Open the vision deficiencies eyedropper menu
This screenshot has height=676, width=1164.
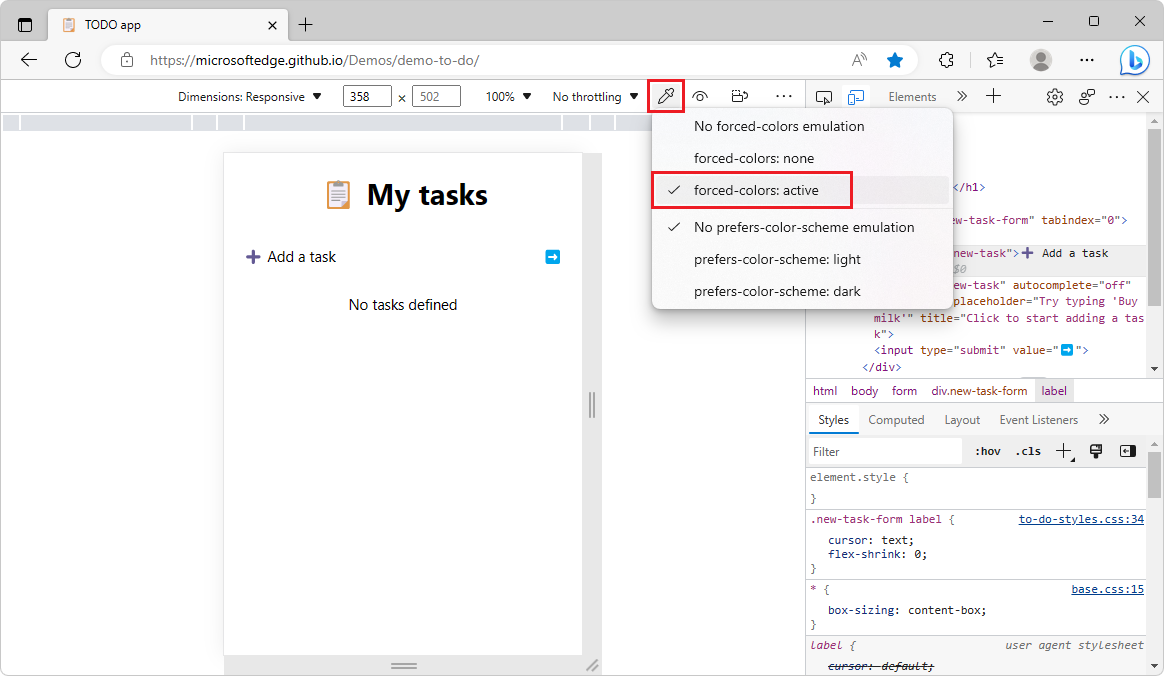(x=666, y=96)
